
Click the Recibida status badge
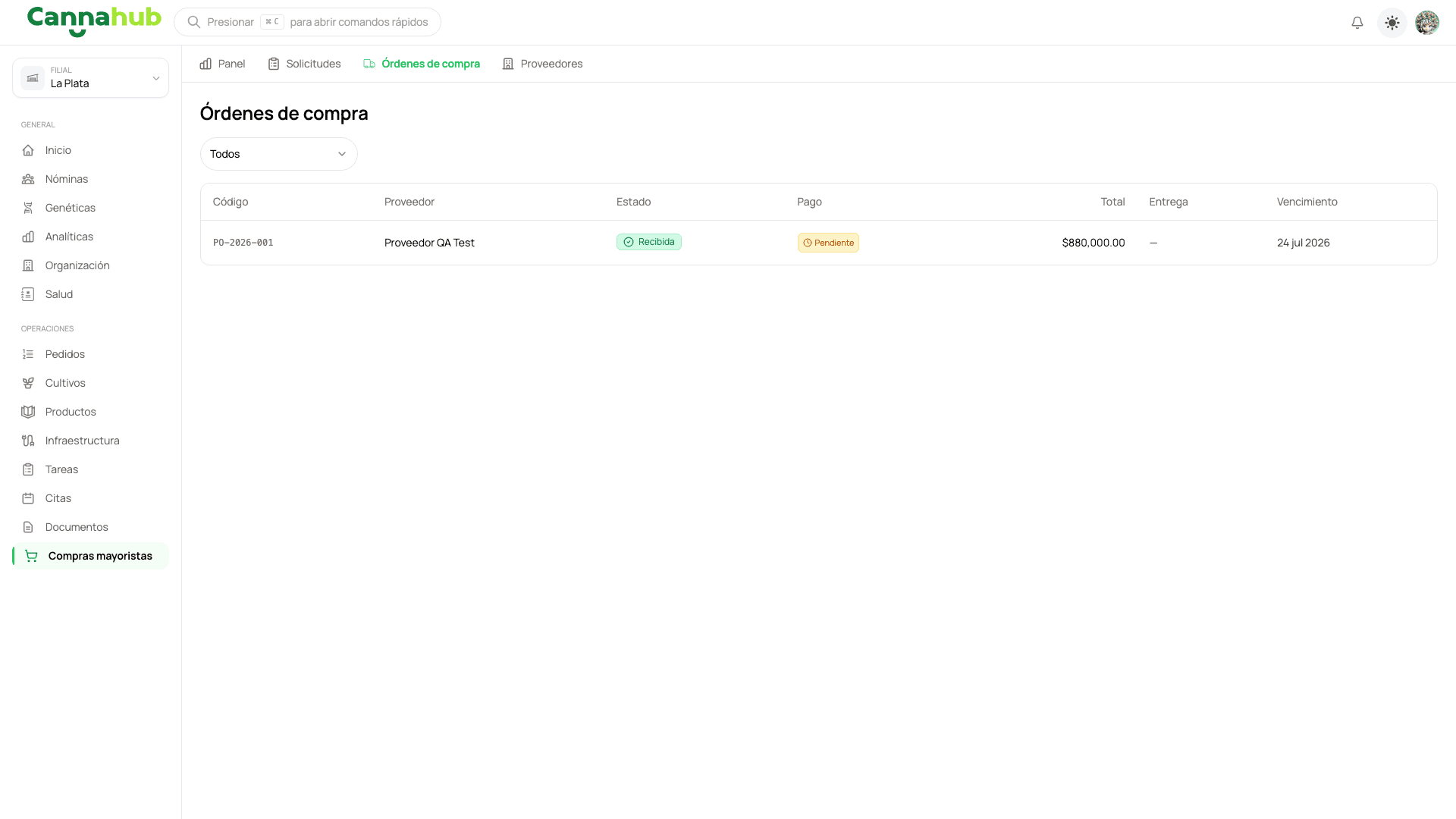pos(649,242)
